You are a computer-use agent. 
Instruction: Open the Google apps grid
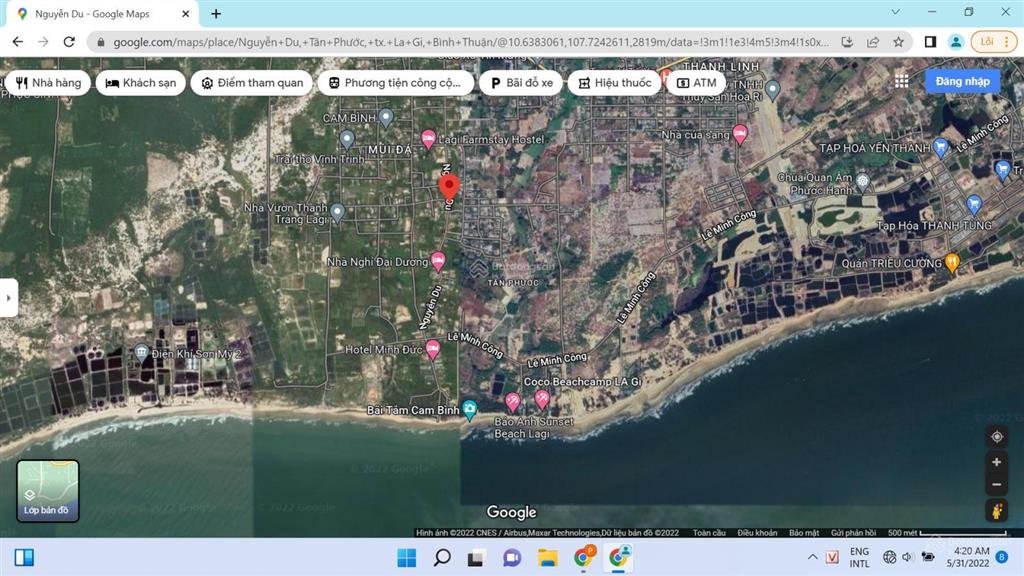coord(902,81)
